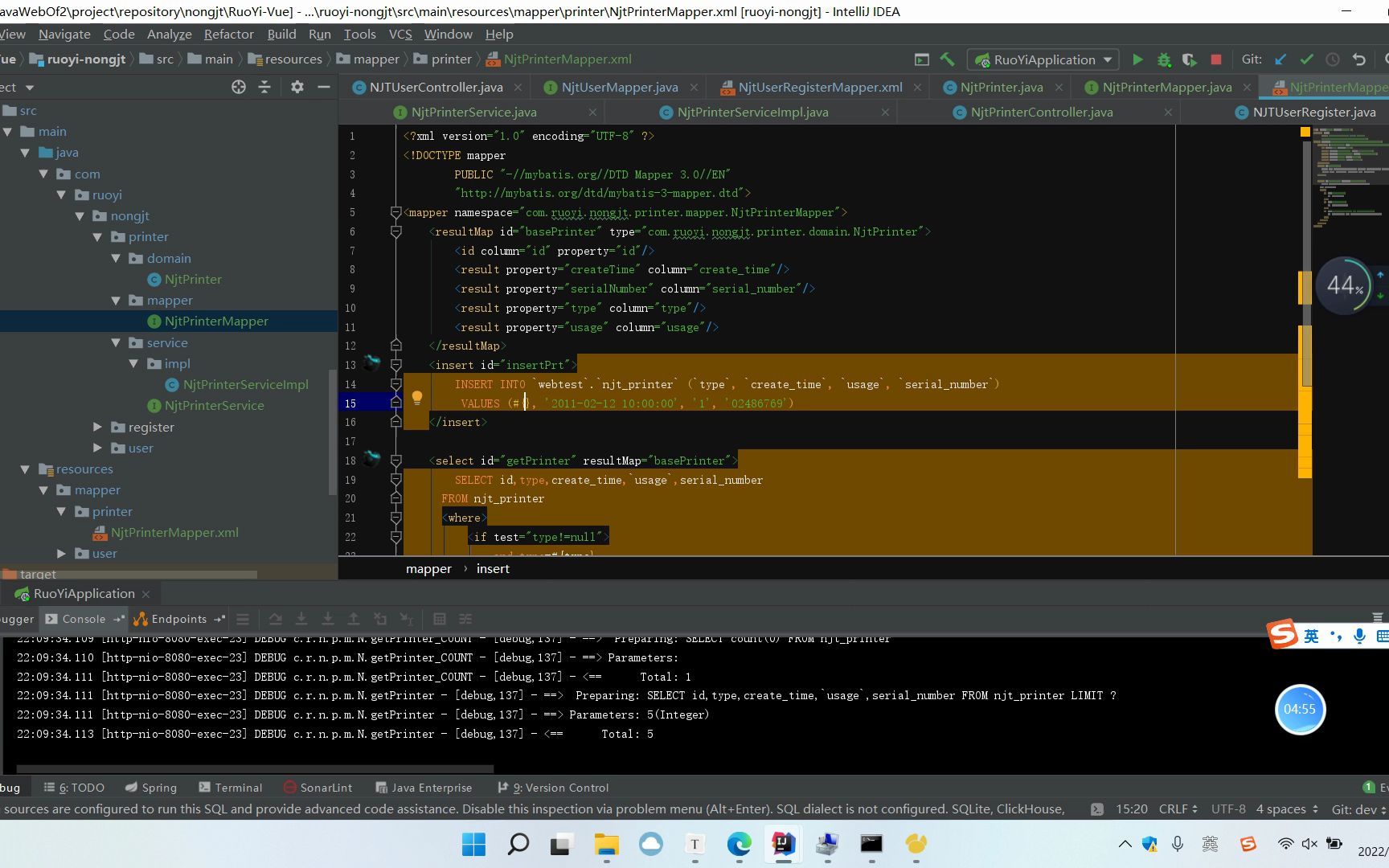Viewport: 1389px width, 868px height.
Task: Collapse the printer package folder
Action: tap(97, 237)
